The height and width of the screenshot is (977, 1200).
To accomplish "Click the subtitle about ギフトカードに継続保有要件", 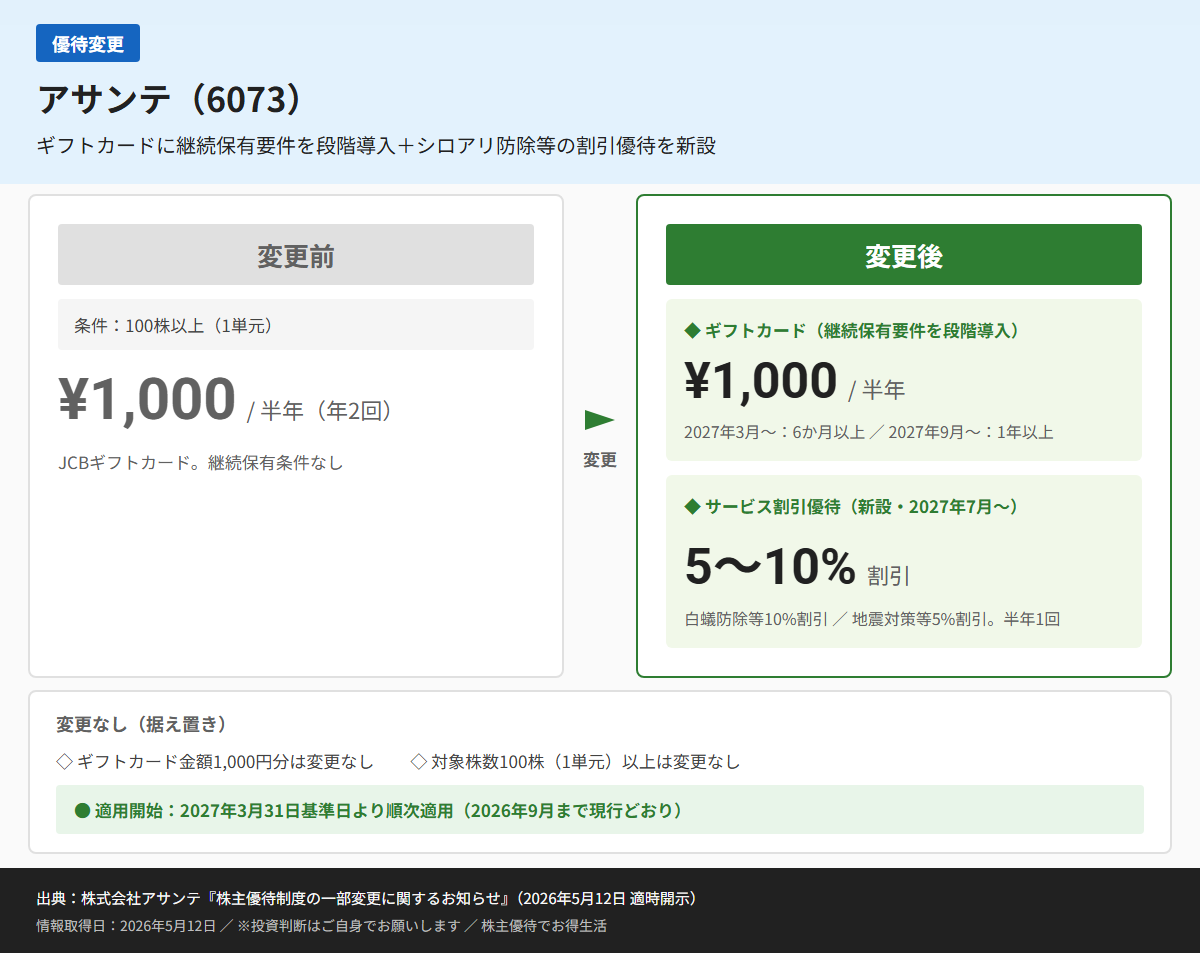I will (376, 146).
